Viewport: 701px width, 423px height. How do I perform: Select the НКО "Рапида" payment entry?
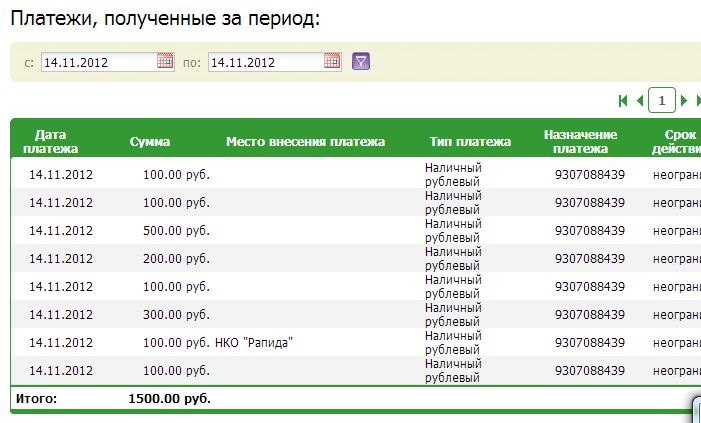pyautogui.click(x=254, y=343)
